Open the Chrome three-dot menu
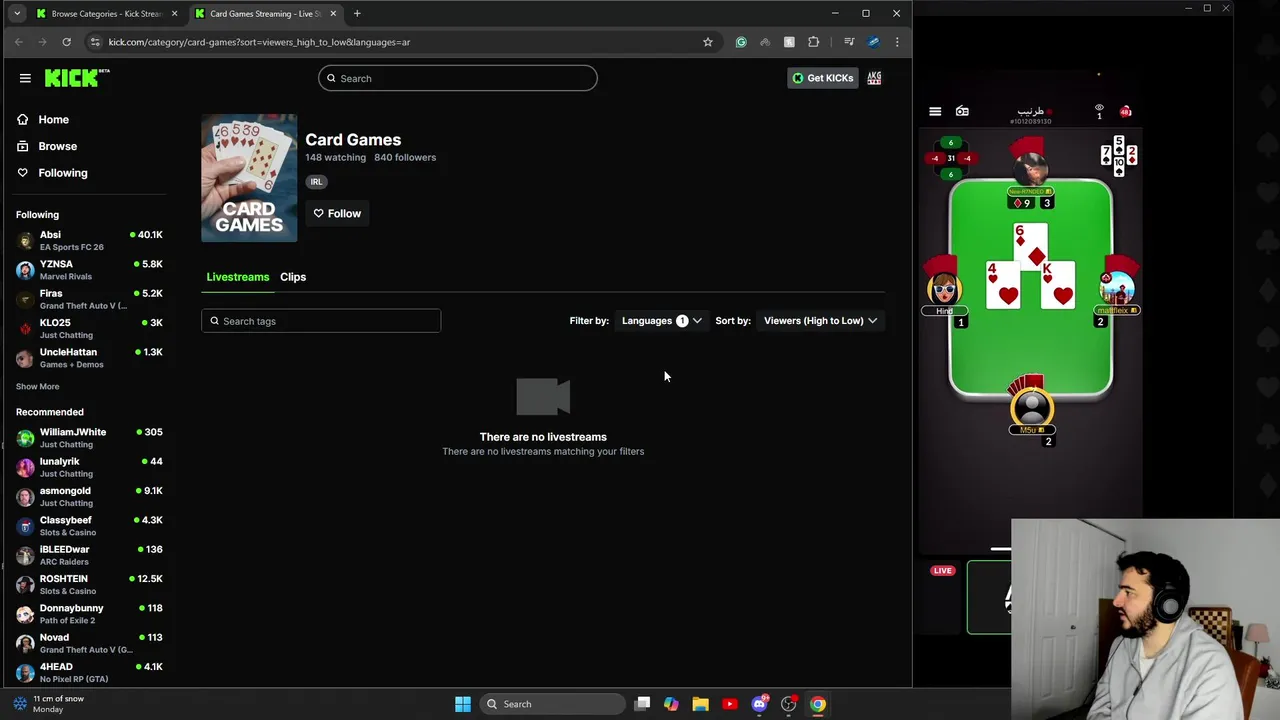1280x720 pixels. tap(897, 42)
